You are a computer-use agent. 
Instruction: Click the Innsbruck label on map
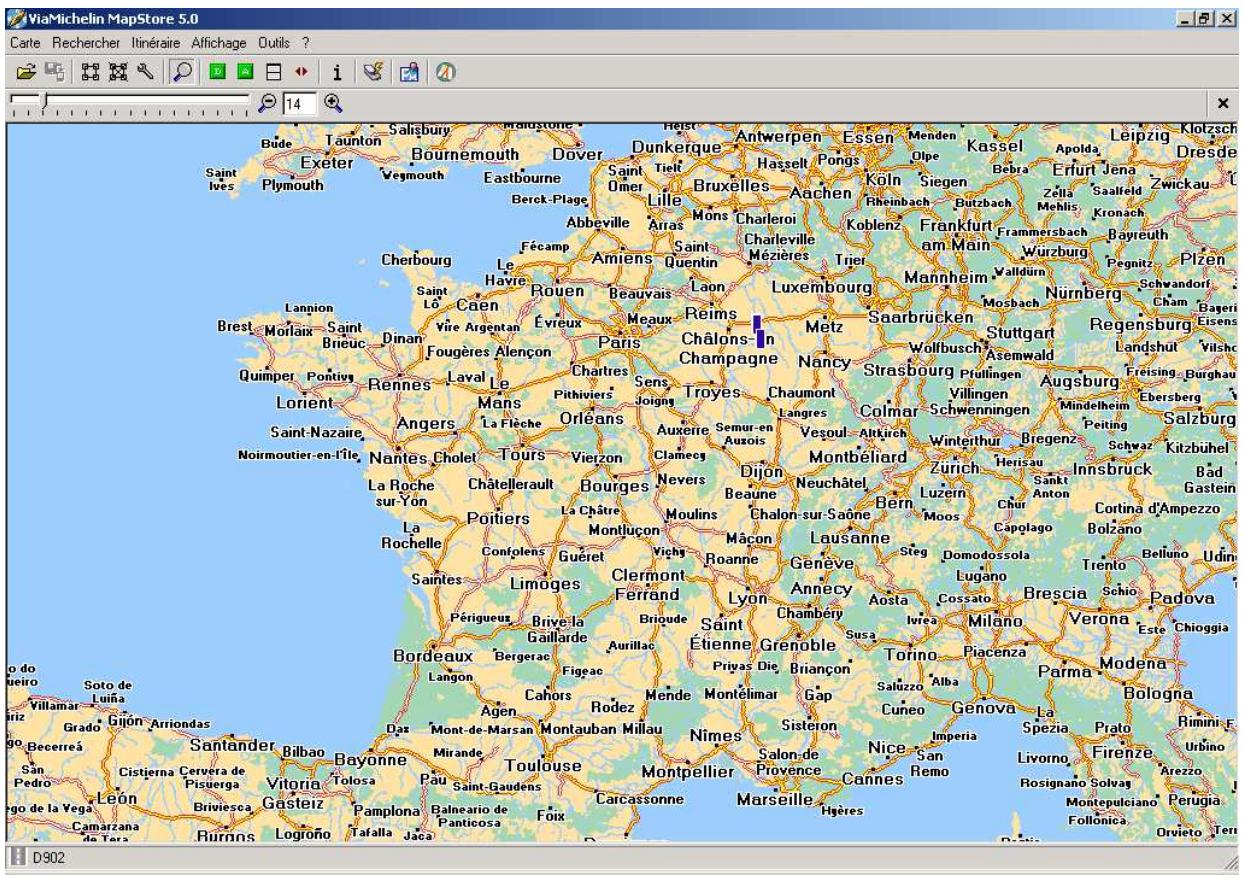pos(1112,469)
